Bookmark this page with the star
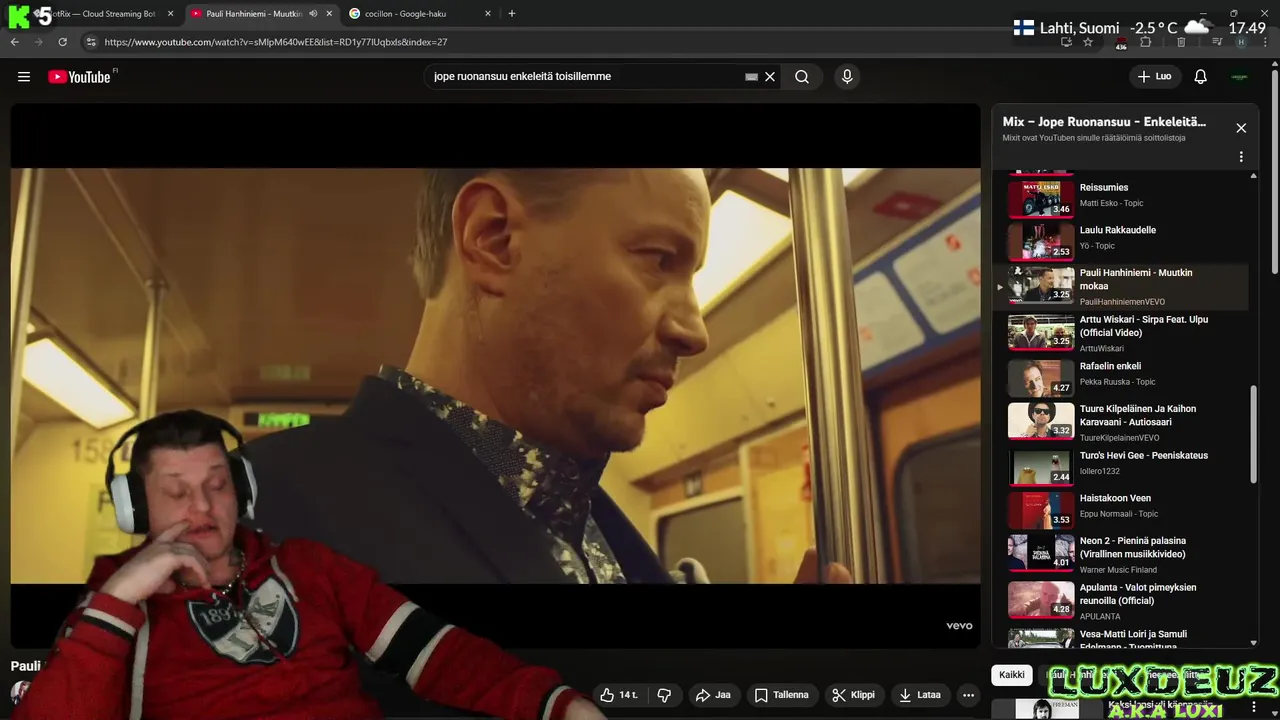1280x720 pixels. tap(1088, 42)
